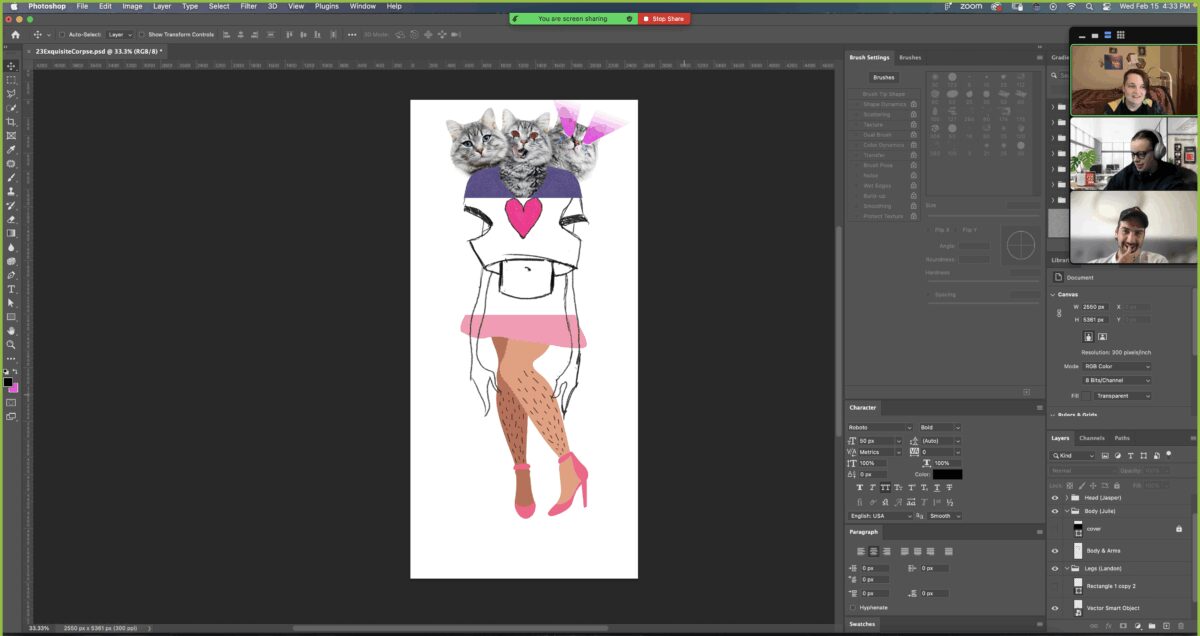Select the Eyedropper tool
1200x636 pixels.
click(11, 150)
